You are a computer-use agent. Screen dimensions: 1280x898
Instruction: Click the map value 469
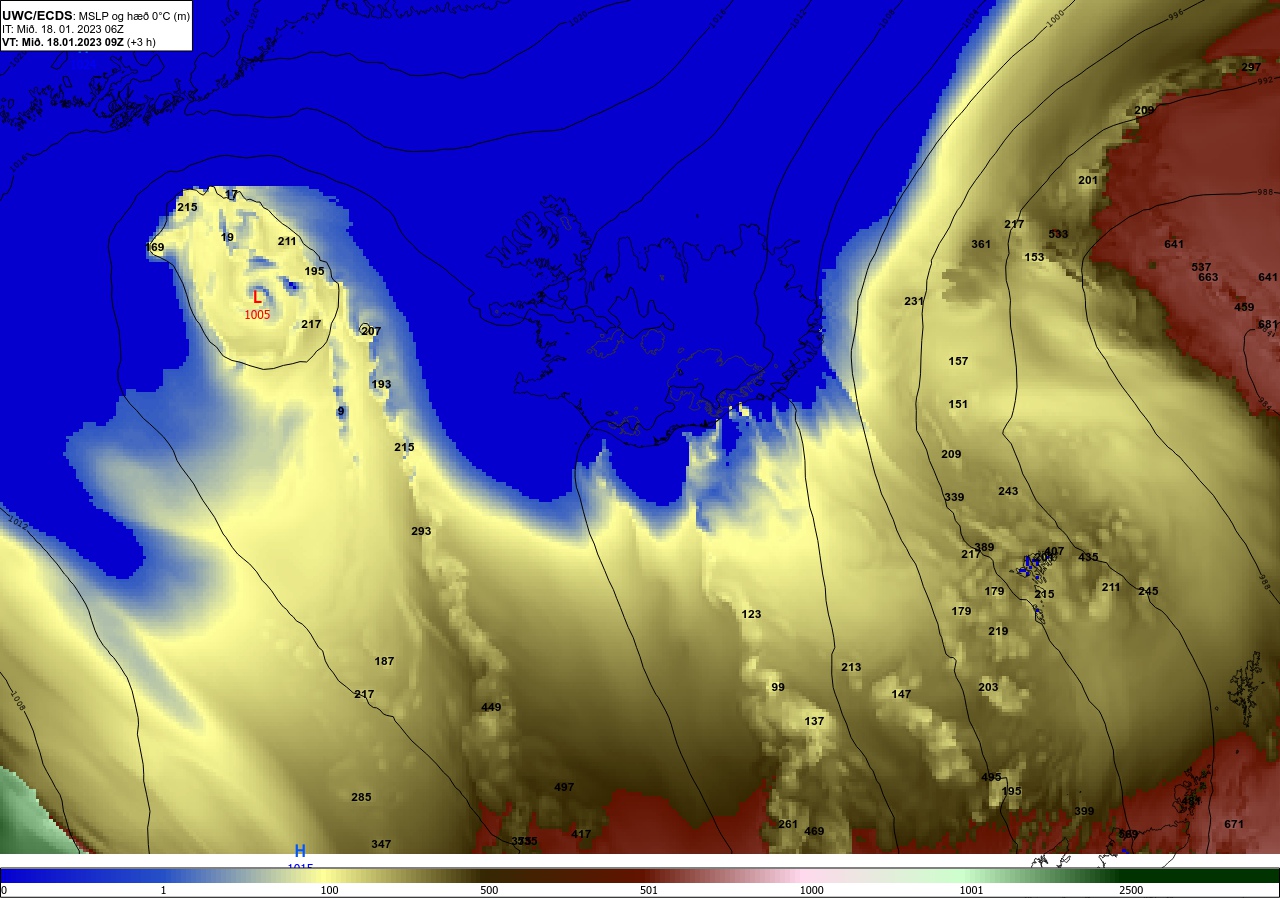(x=814, y=832)
